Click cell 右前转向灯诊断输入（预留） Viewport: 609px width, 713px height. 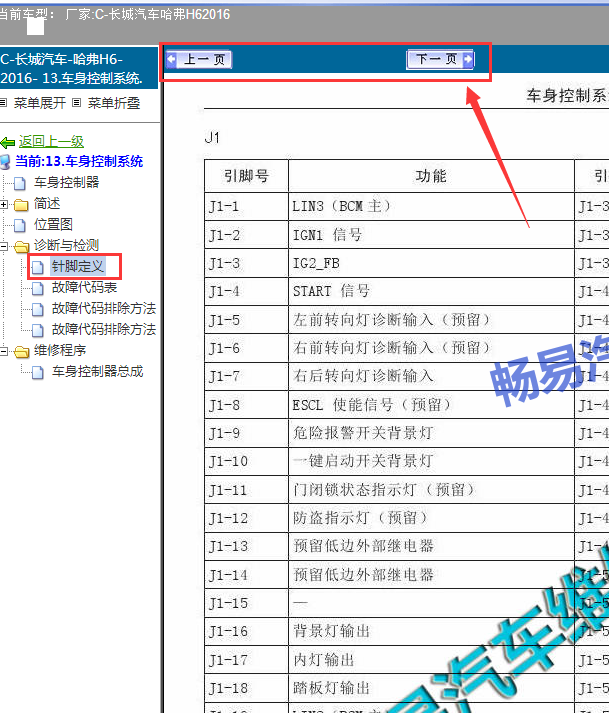pyautogui.click(x=431, y=348)
